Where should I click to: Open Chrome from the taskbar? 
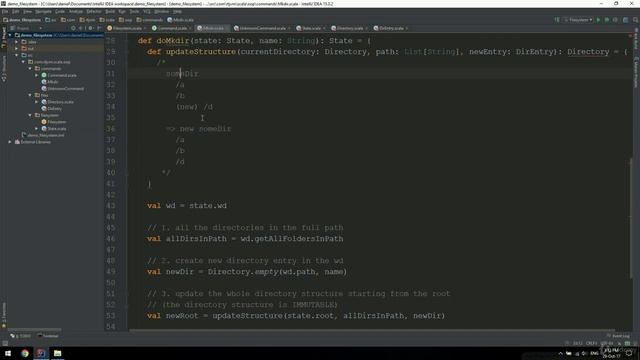point(25,353)
